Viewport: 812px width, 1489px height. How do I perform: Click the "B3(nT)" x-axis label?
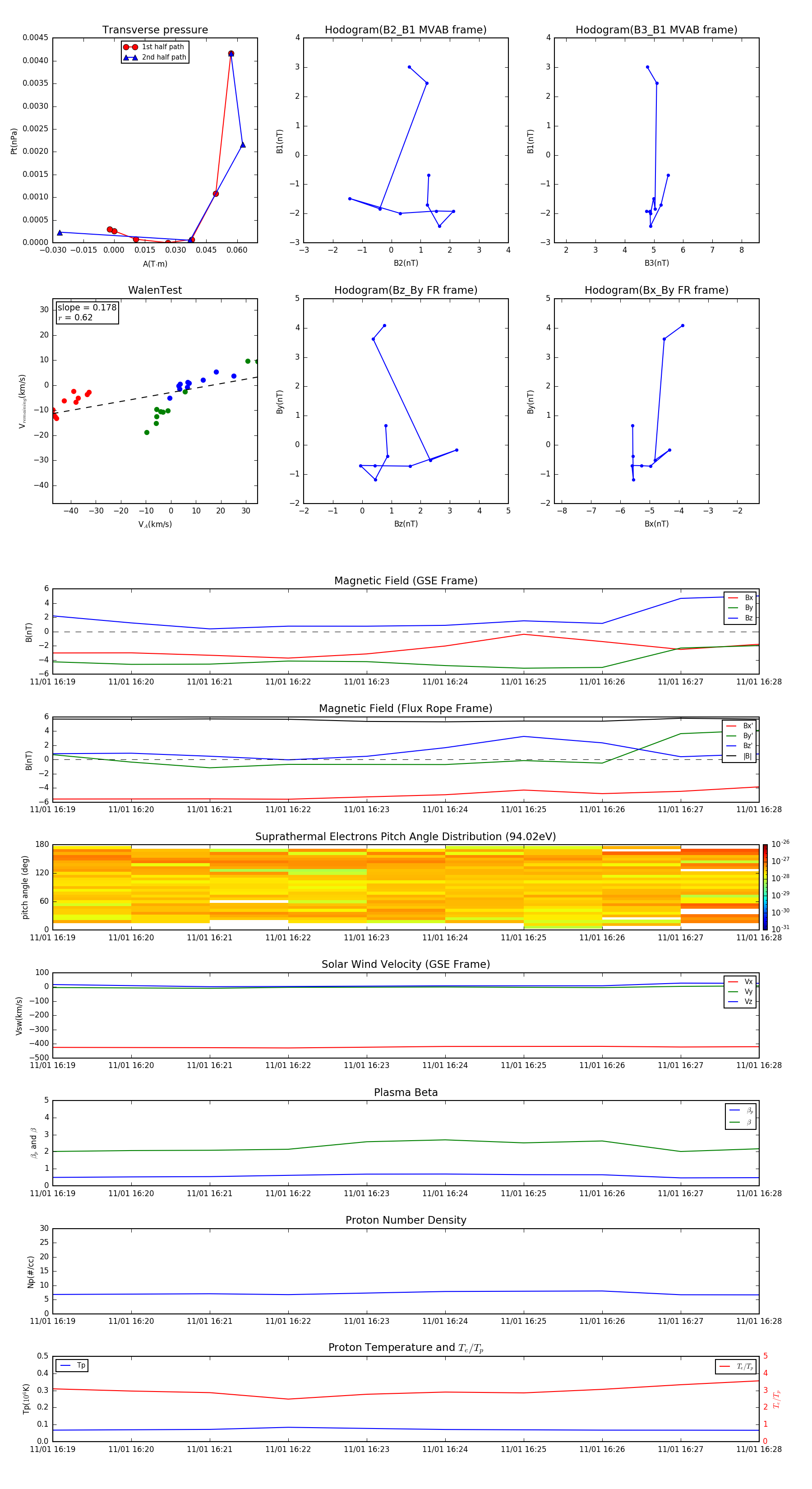(656, 263)
